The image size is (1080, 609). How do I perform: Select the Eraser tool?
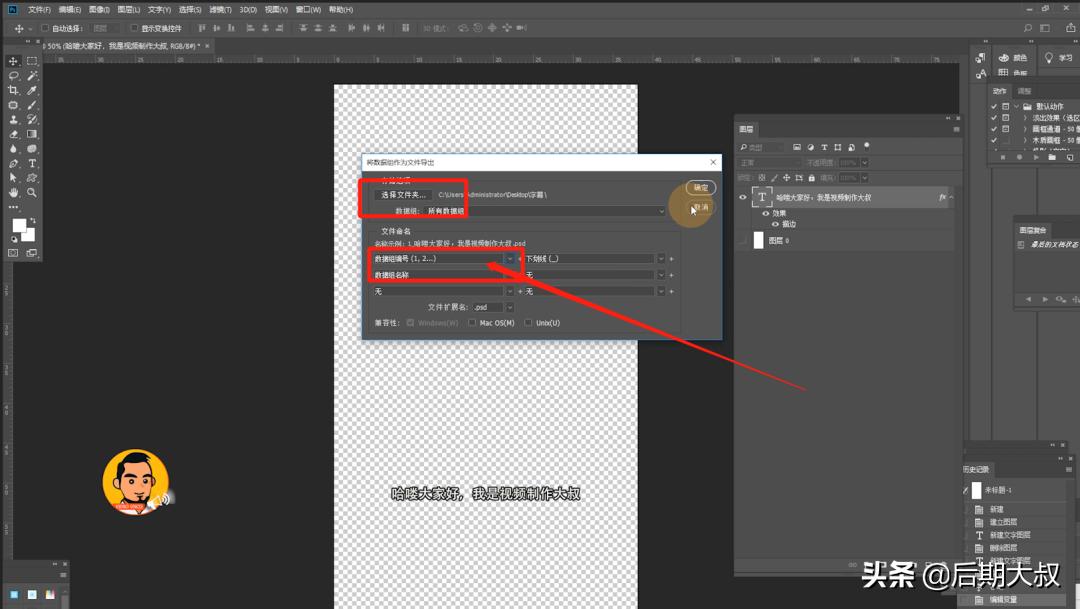[x=14, y=134]
